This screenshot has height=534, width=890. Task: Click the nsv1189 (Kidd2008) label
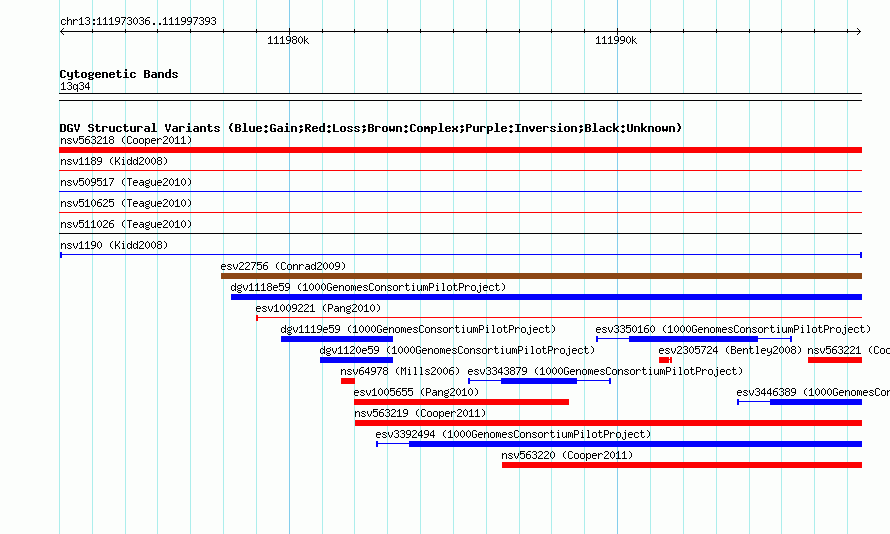114,161
